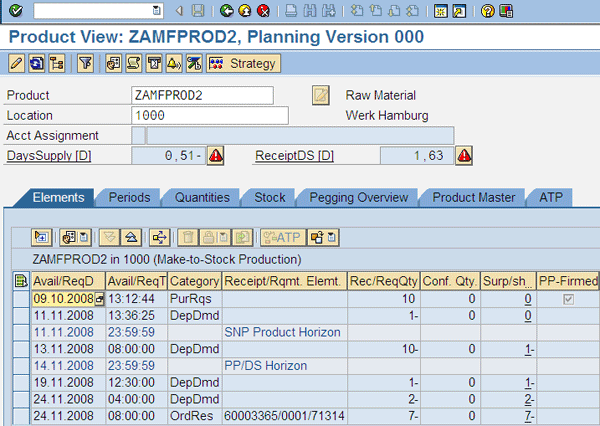The height and width of the screenshot is (426, 600).
Task: Click the green Back arrow icon
Action: (x=227, y=11)
